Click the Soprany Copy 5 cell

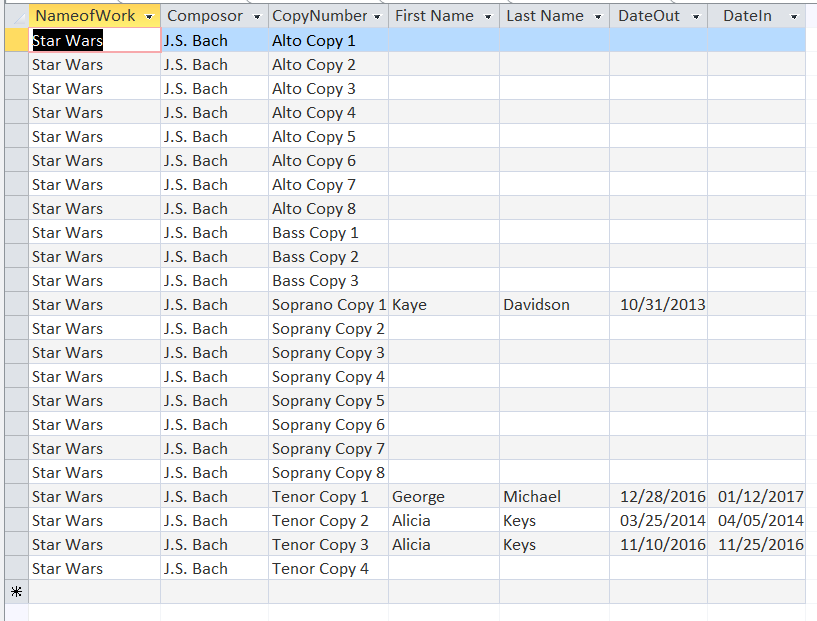(328, 400)
